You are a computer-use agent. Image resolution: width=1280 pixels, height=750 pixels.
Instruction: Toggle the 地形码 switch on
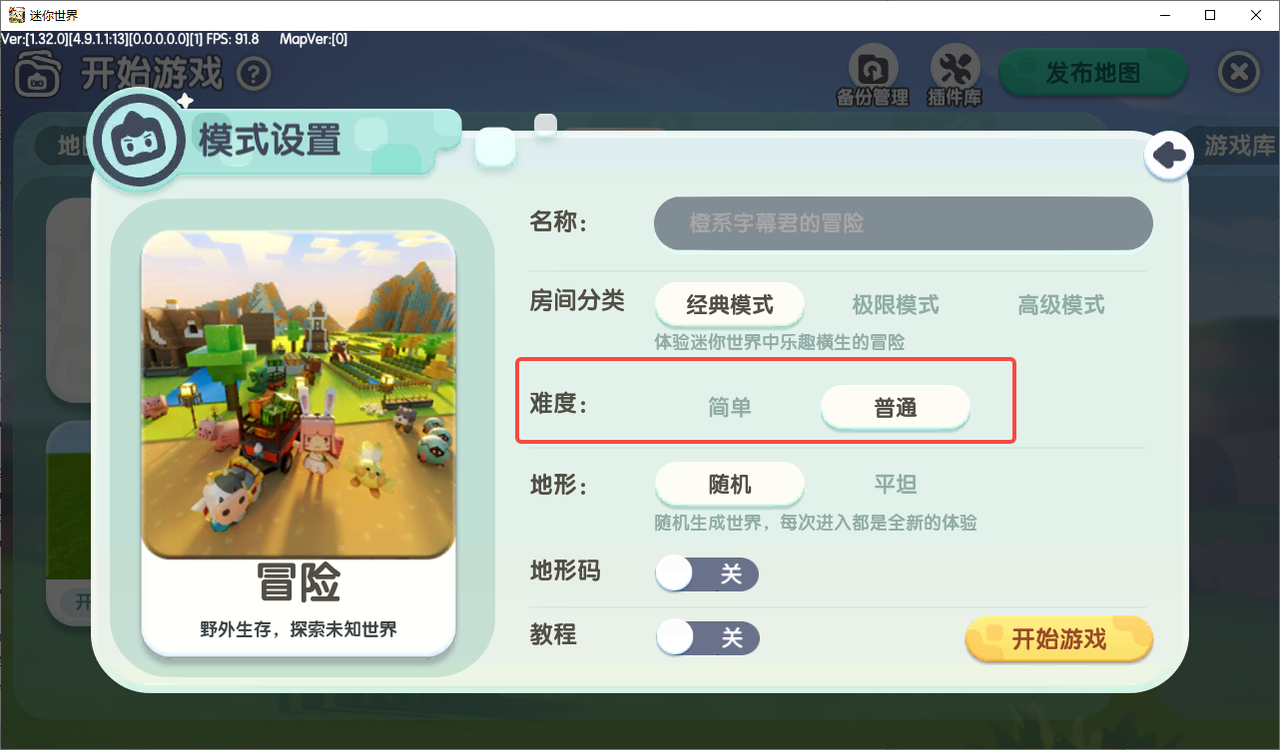pyautogui.click(x=707, y=574)
